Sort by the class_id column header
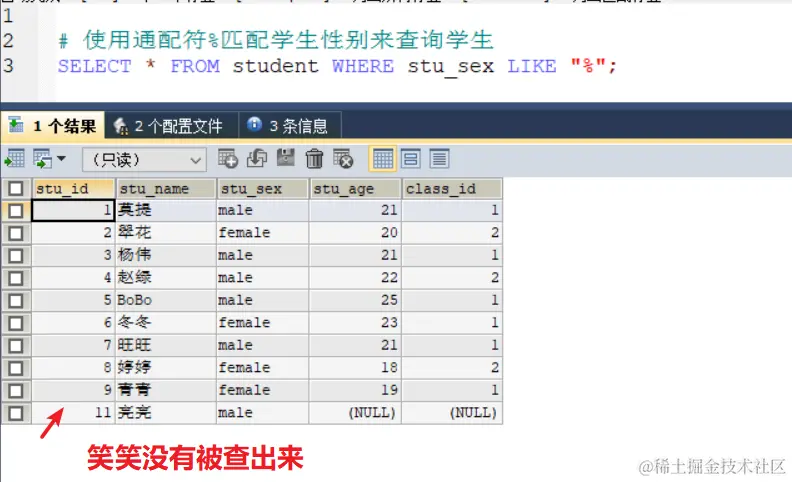The width and height of the screenshot is (792, 482). tap(452, 188)
